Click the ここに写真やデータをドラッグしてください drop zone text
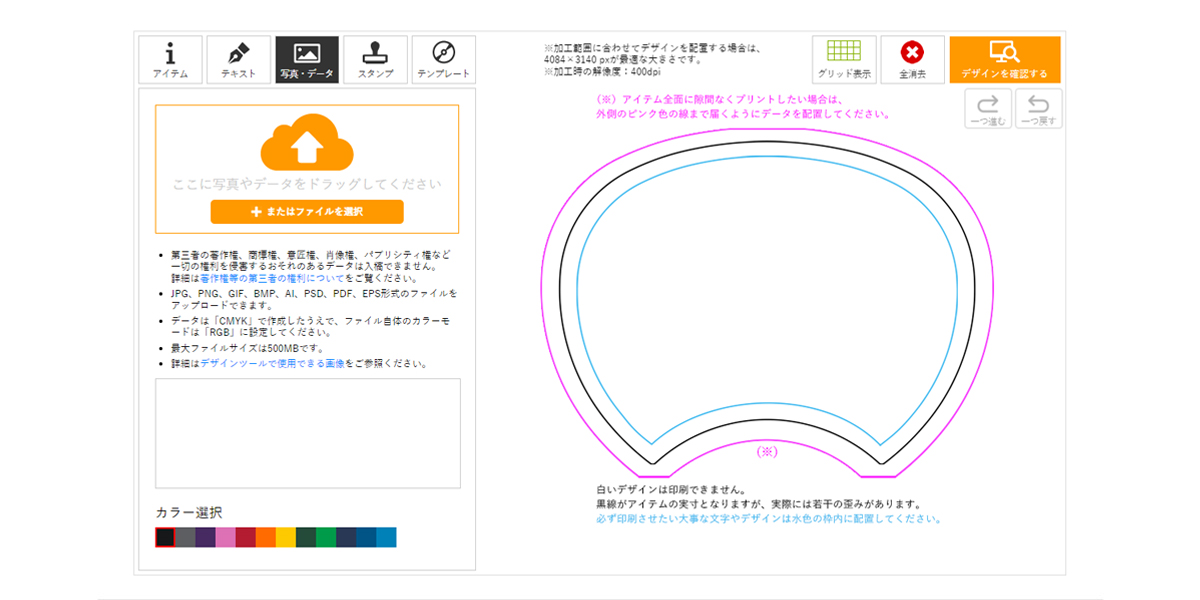This screenshot has height=600, width=1200. (x=307, y=184)
